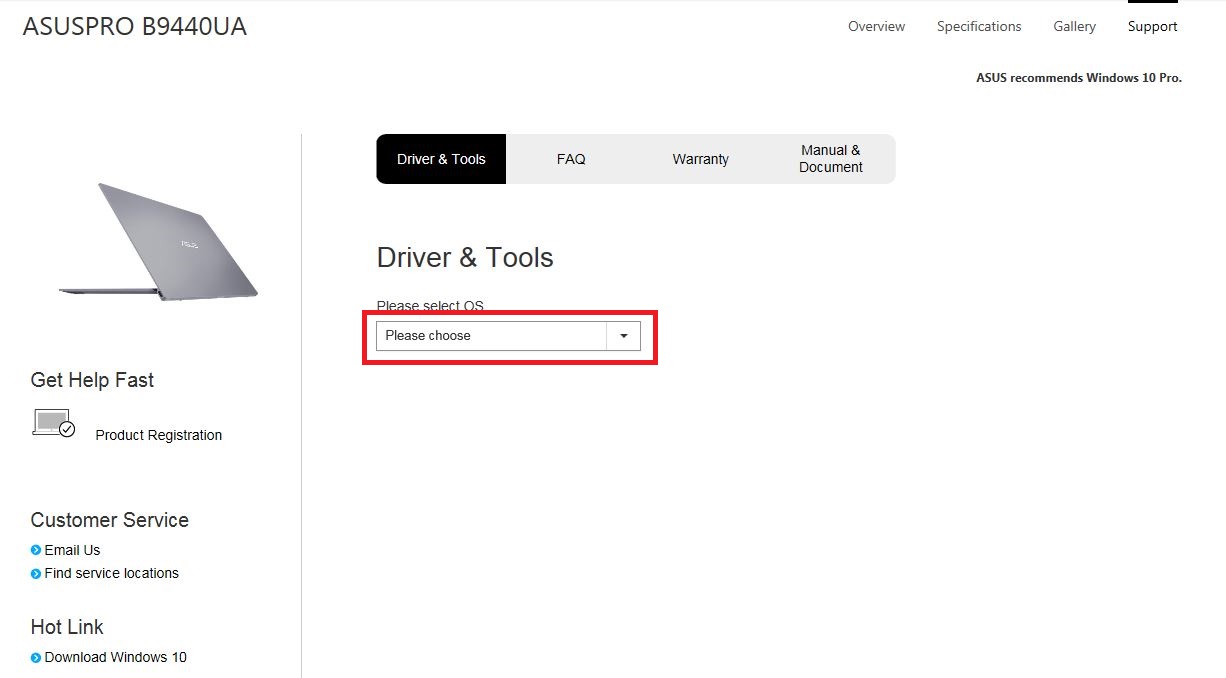Click the blue arrow bullet beside Email Us
Screen dimensions: 1226x678
click(36, 550)
